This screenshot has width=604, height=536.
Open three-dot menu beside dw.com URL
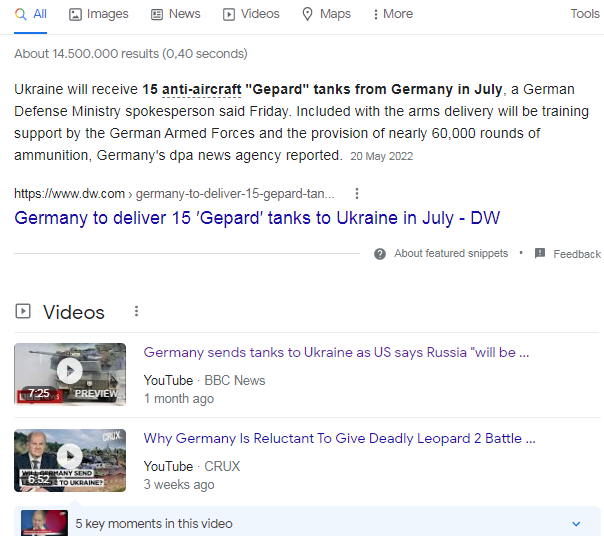357,193
